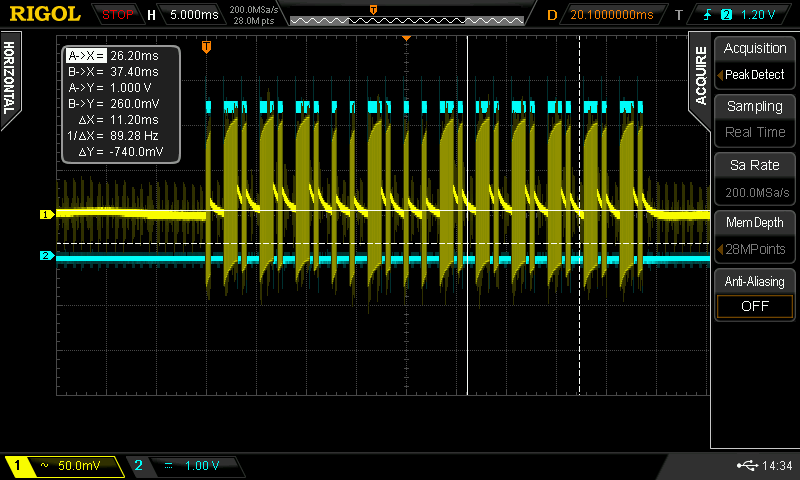800x480 pixels.
Task: Click the rising edge trigger icon
Action: click(707, 15)
